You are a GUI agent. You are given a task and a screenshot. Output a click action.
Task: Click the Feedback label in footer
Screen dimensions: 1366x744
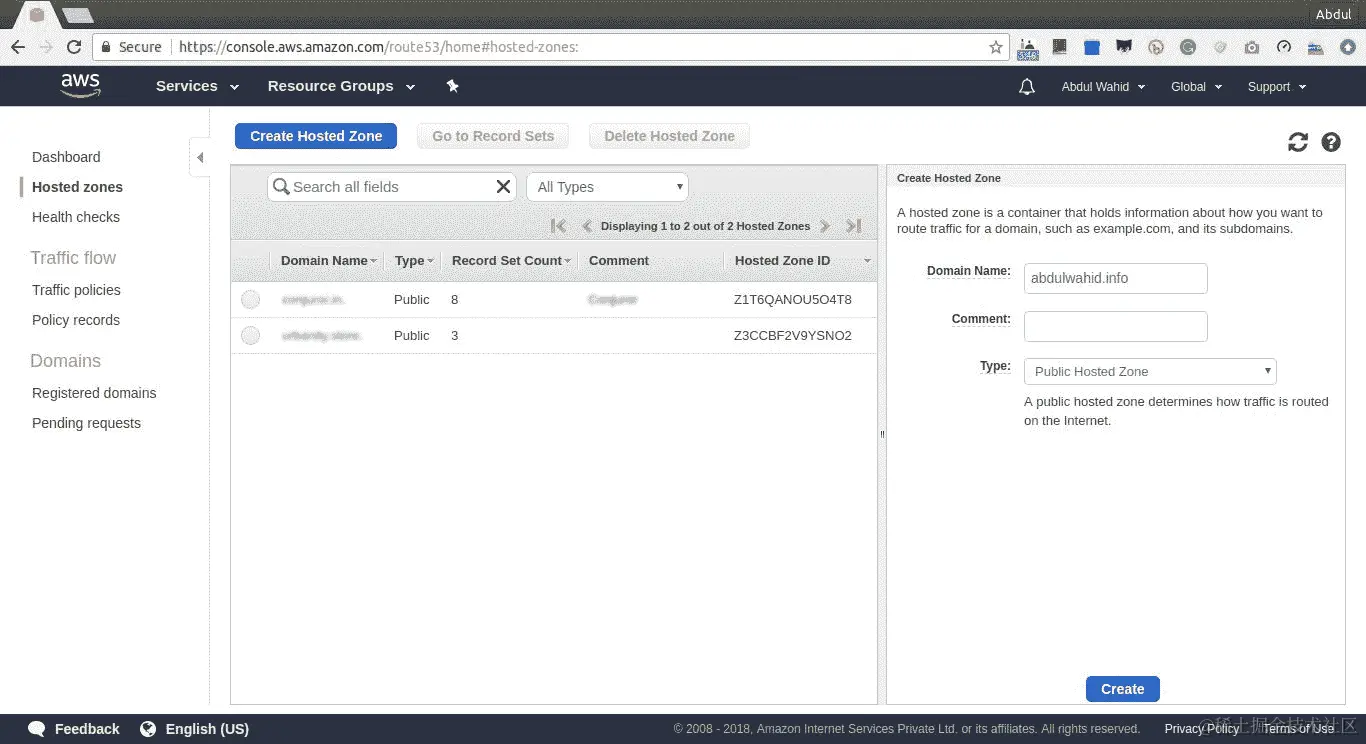tap(87, 729)
